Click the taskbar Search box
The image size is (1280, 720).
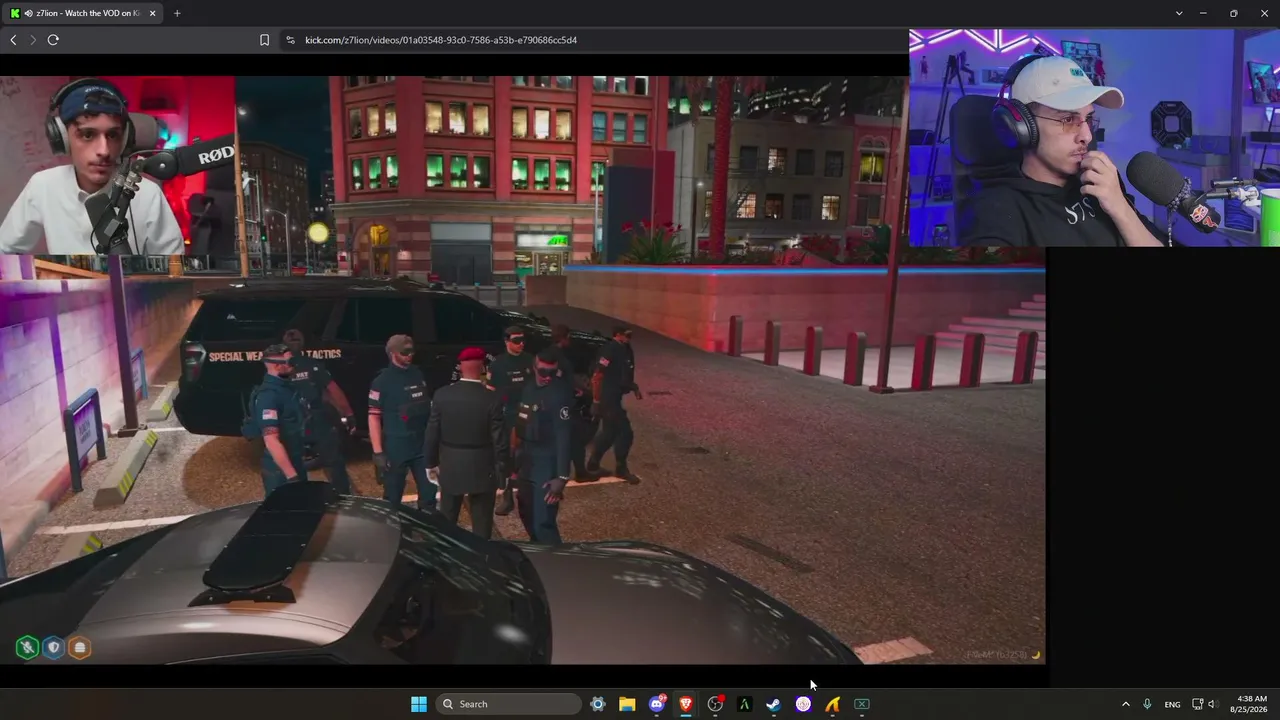tap(509, 704)
